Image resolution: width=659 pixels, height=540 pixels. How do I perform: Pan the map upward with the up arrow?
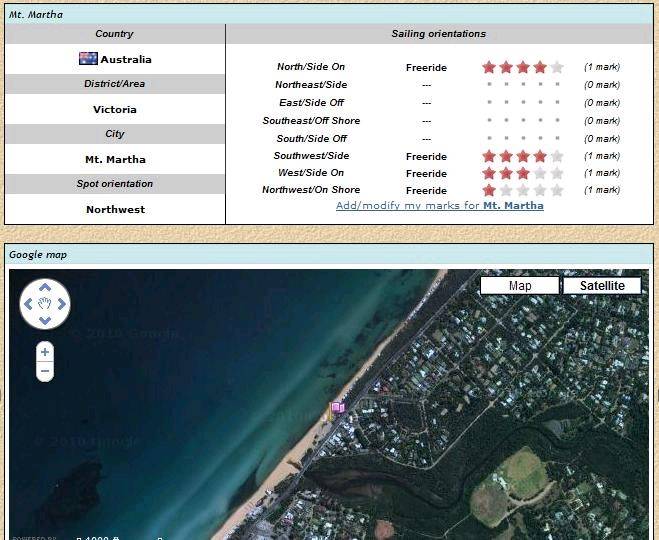pos(45,285)
